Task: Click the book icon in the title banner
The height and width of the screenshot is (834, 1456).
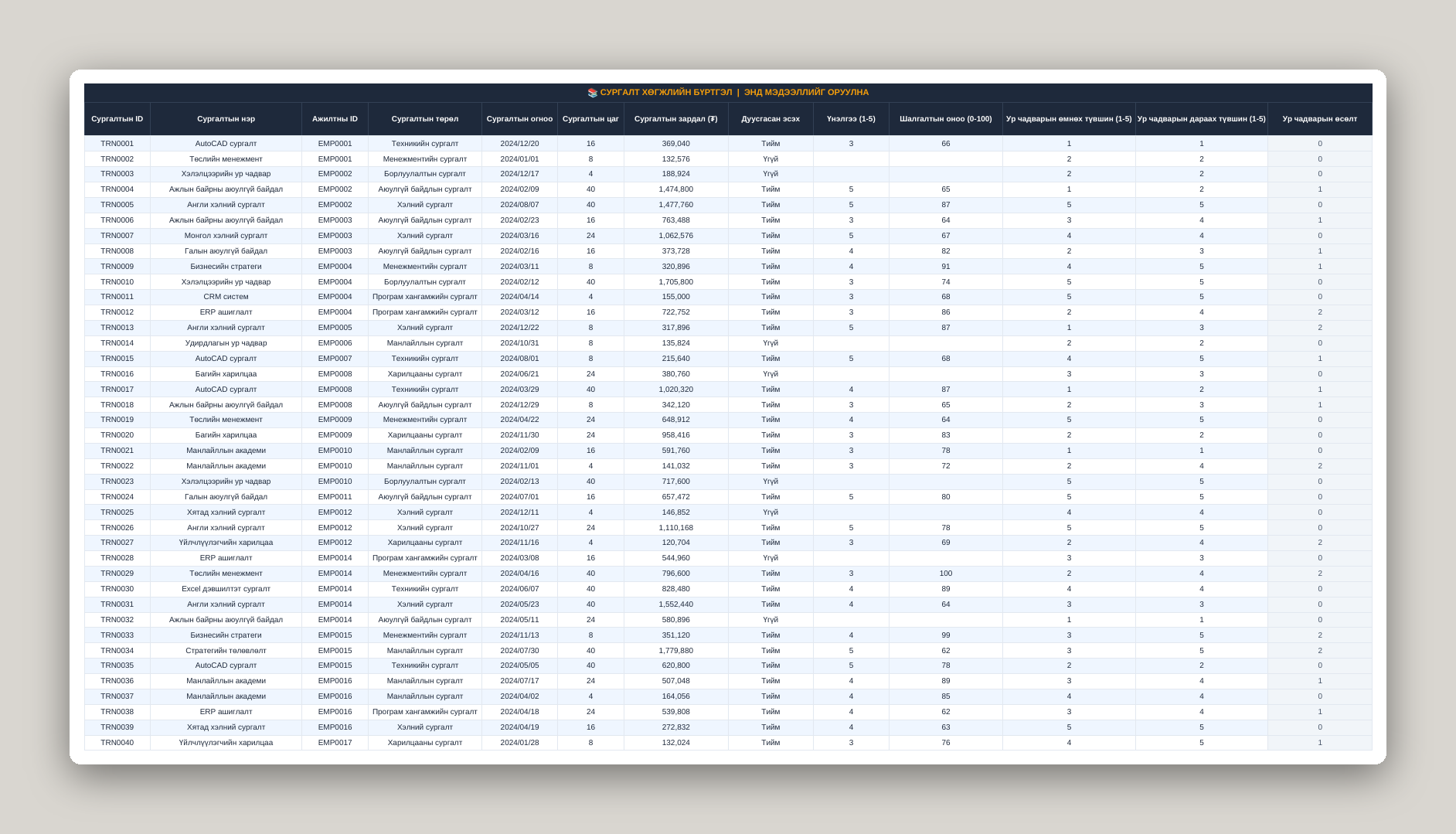Action: click(593, 93)
